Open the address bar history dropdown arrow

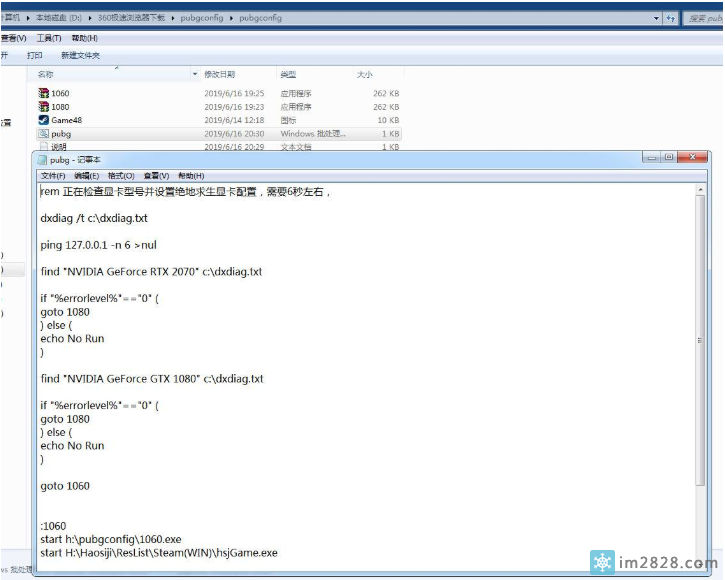click(x=656, y=18)
